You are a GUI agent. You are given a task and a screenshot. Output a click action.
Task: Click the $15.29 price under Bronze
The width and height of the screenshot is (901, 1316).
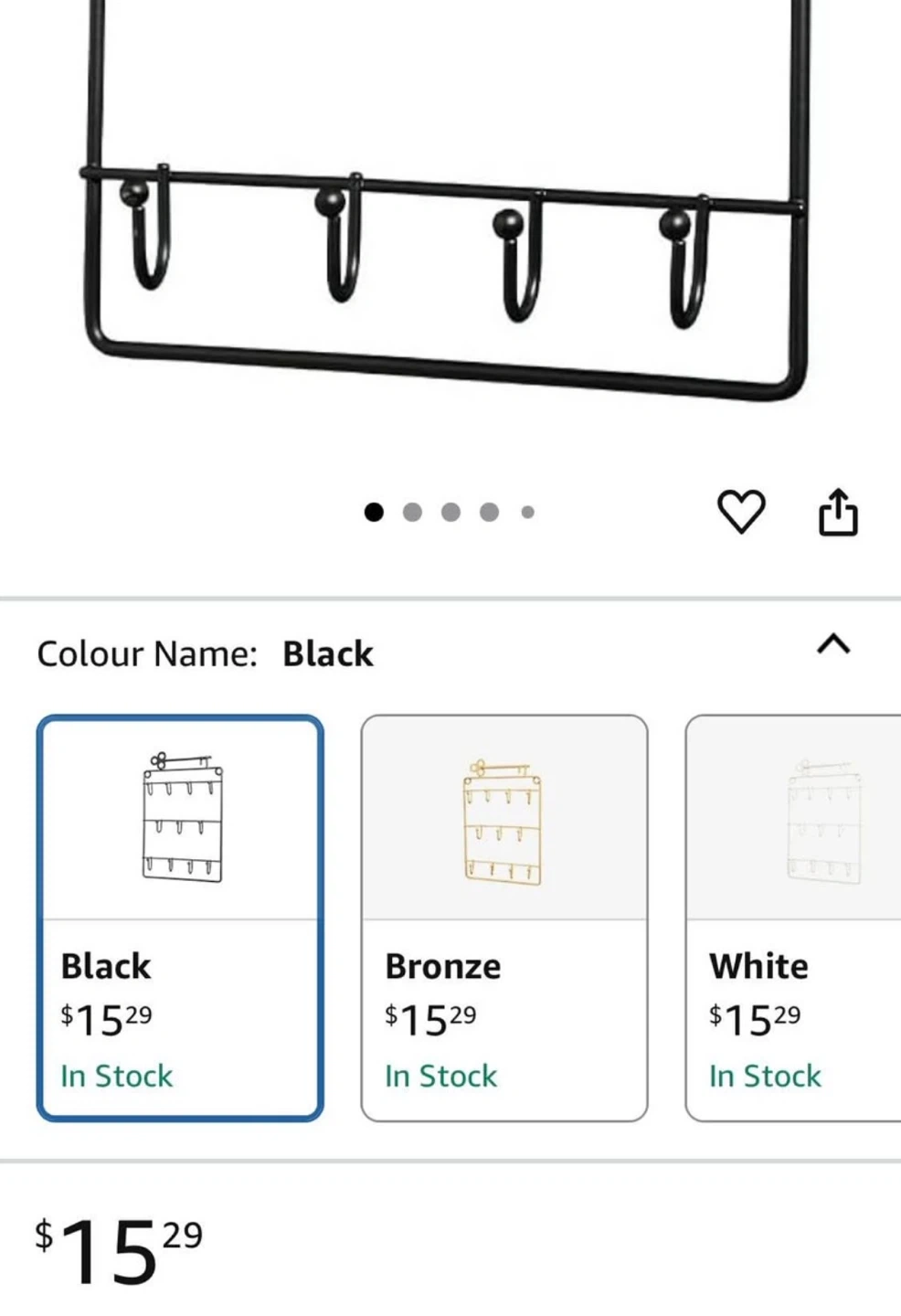click(x=430, y=1020)
